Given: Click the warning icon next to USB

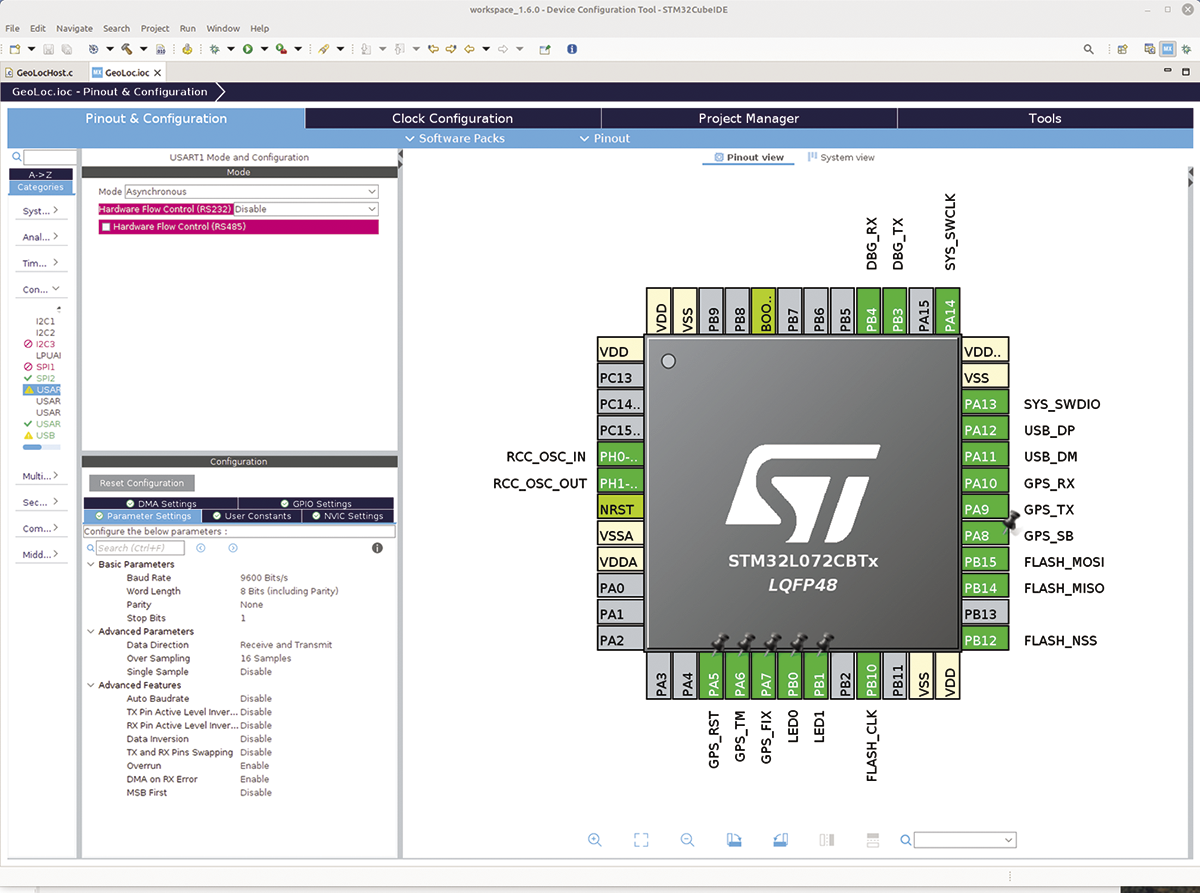Looking at the screenshot, I should 28,436.
